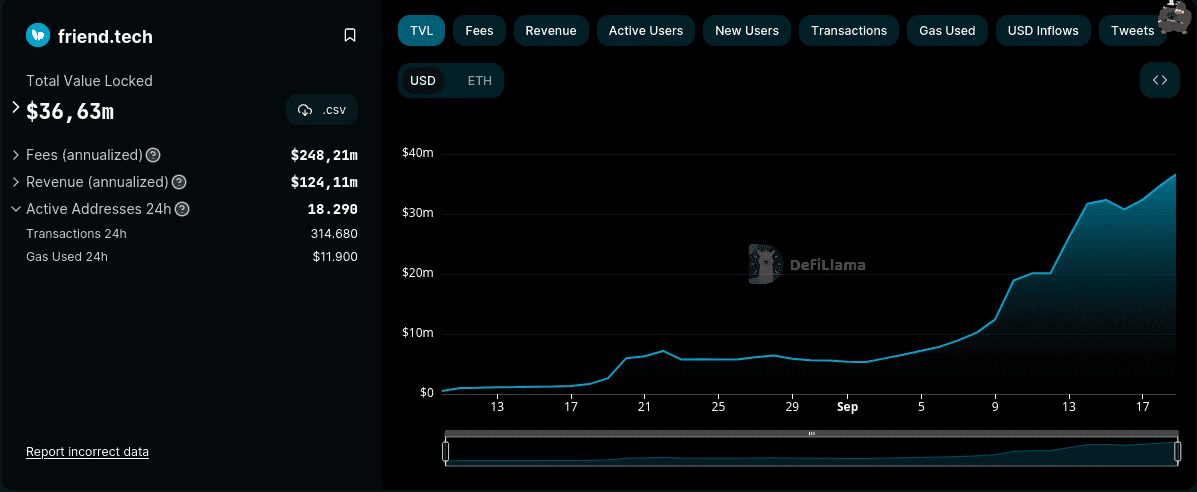Click the 18.290 active addresses value
Screen dimensions: 1197x492
point(333,209)
